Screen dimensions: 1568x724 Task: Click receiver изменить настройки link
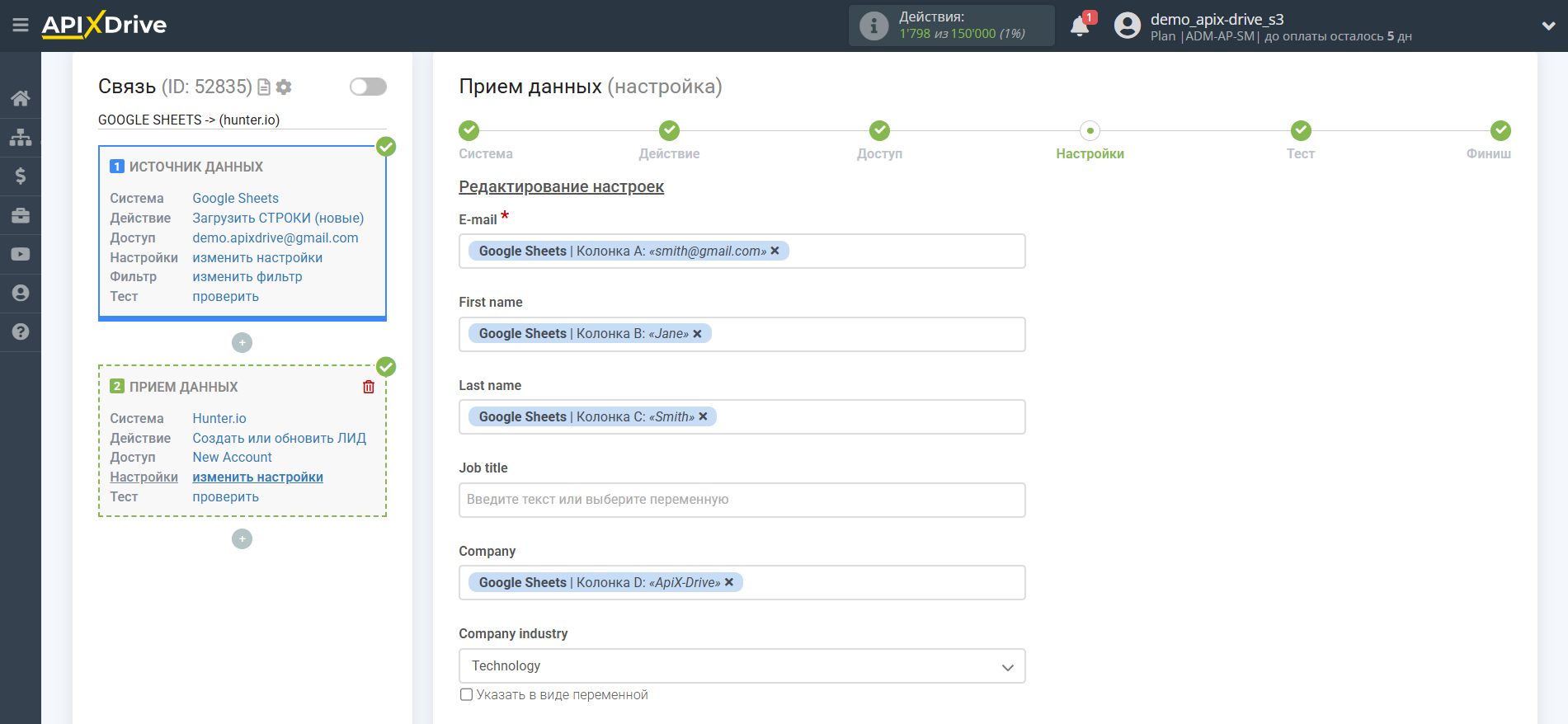tap(257, 477)
